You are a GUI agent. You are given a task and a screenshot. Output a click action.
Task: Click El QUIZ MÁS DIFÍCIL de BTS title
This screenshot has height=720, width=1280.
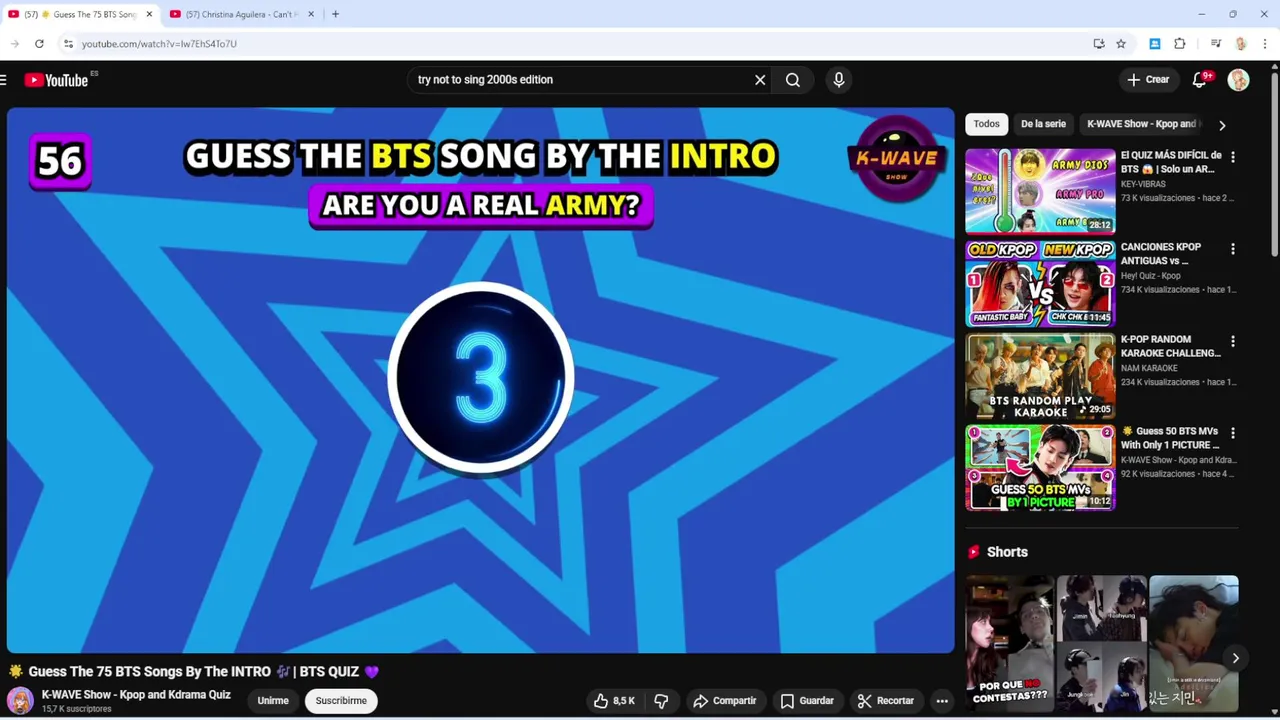tap(1171, 162)
